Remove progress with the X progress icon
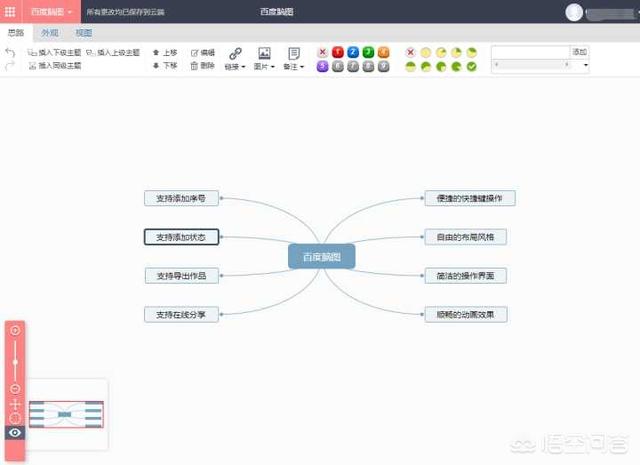The image size is (640, 465). (411, 52)
